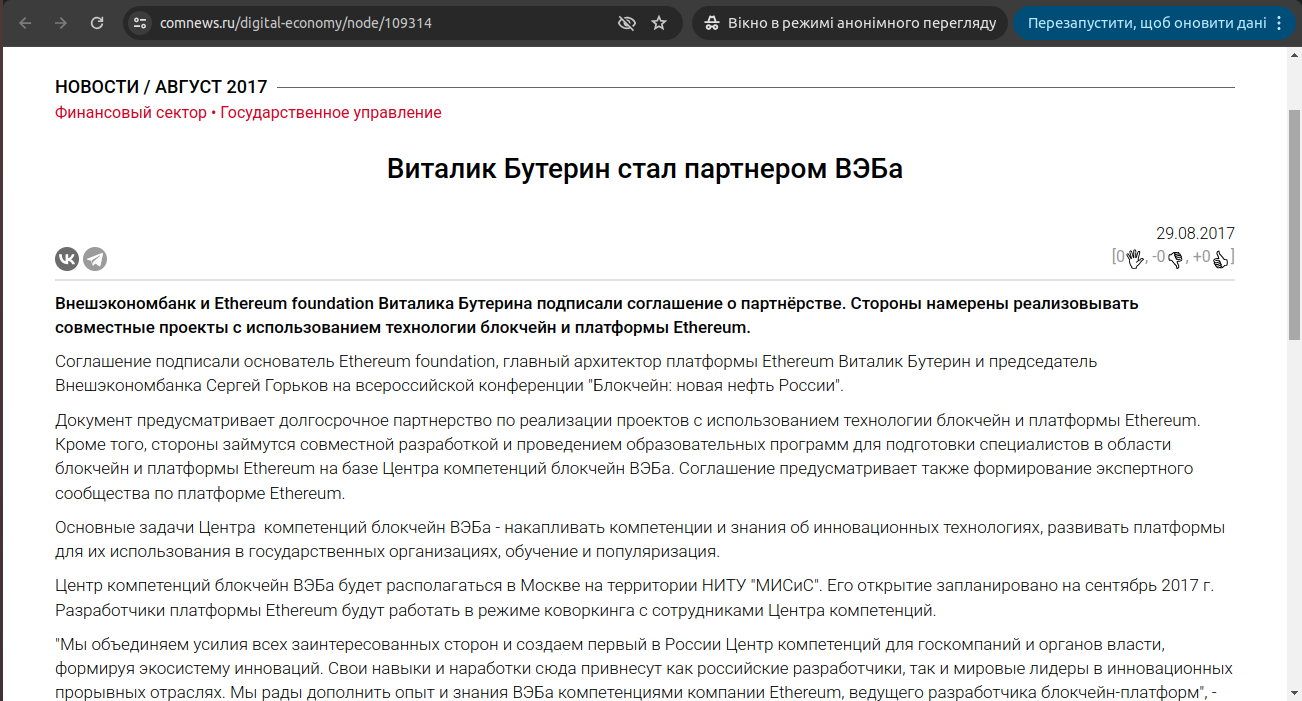Image resolution: width=1302 pixels, height=701 pixels.
Task: Click the date 29.08.2017
Action: coord(1195,233)
